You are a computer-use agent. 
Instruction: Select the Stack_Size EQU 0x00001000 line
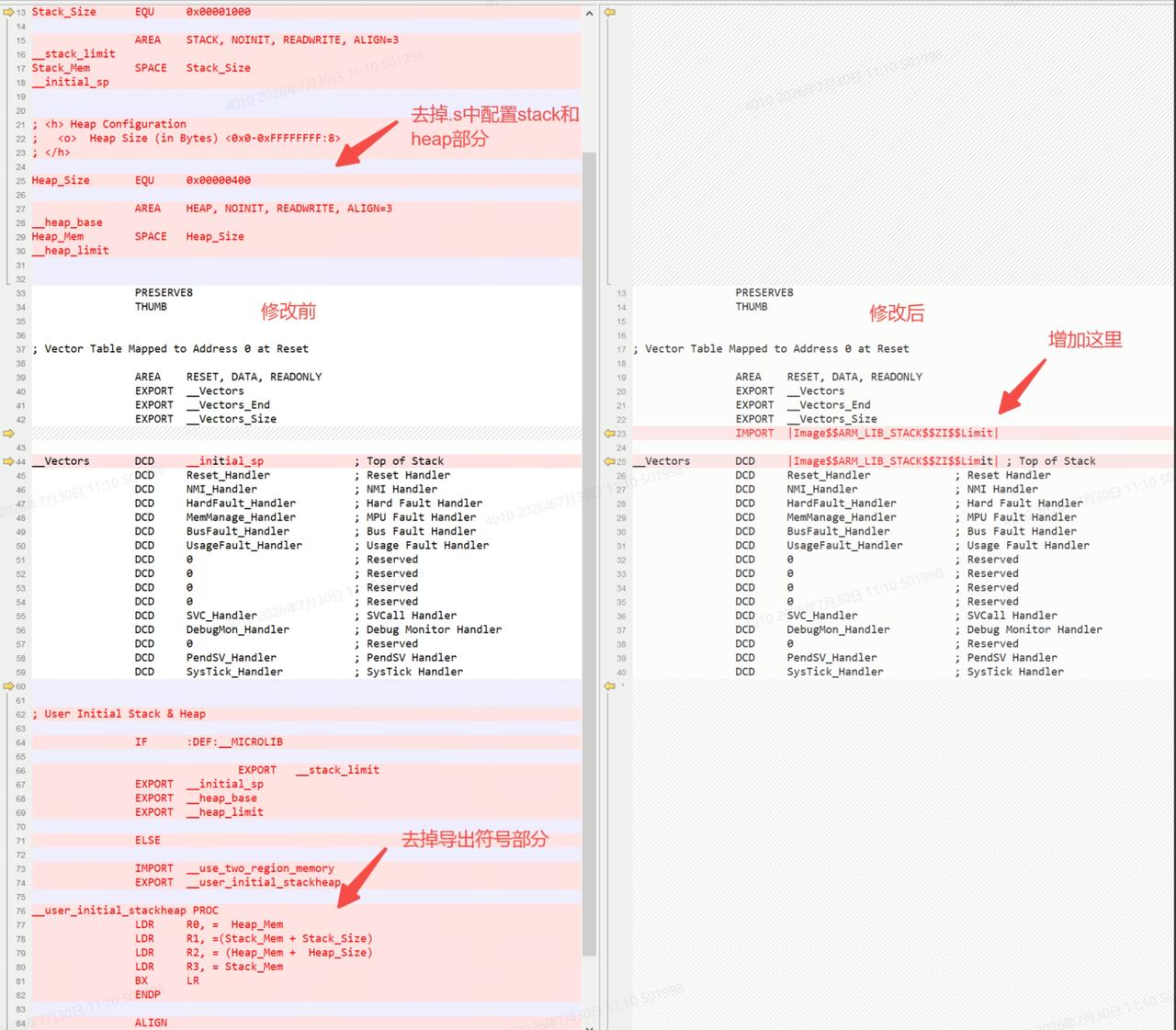pyautogui.click(x=306, y=12)
